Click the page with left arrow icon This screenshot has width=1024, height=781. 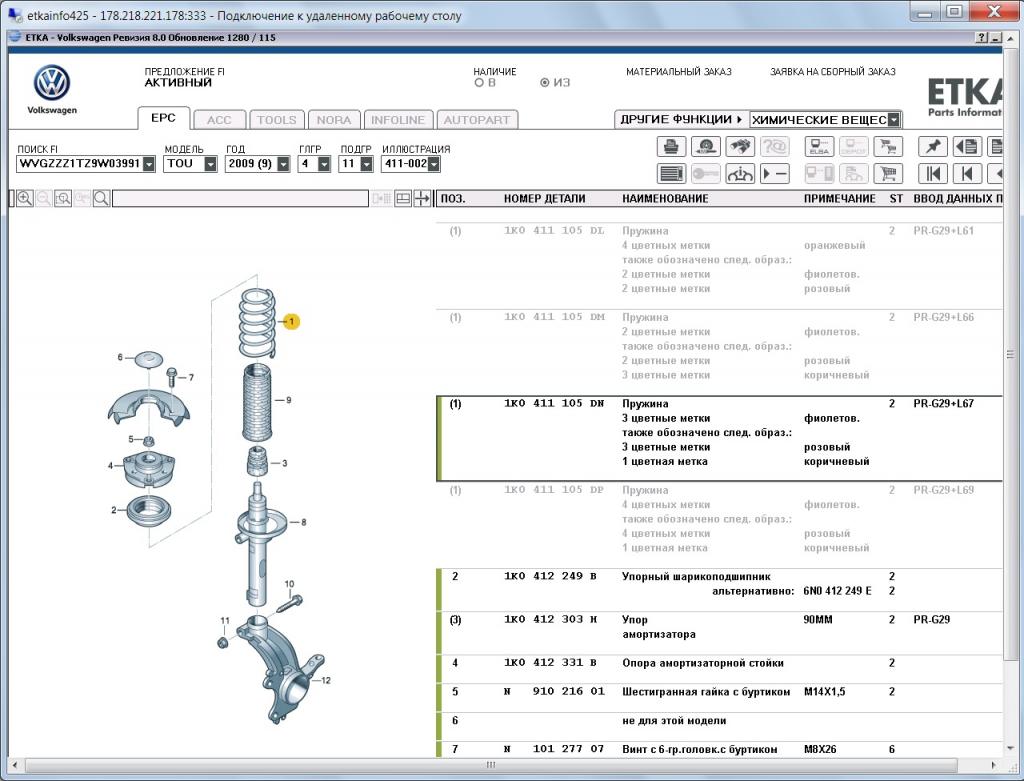pyautogui.click(x=967, y=146)
